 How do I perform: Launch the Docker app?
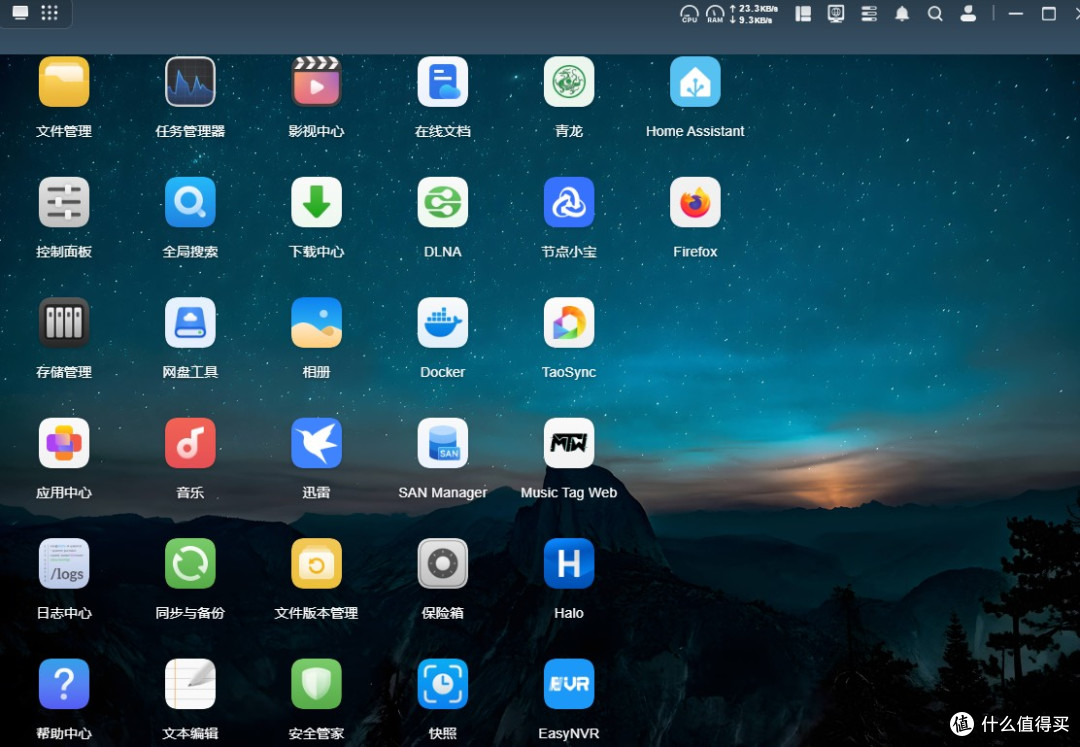coord(443,323)
